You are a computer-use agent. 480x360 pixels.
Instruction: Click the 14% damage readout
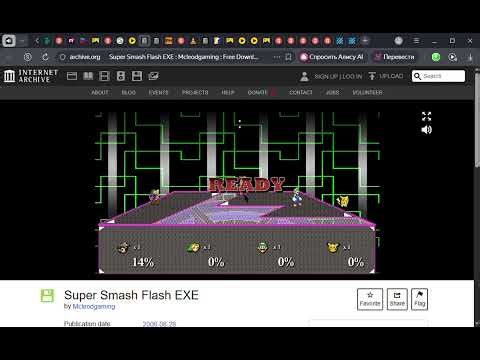pos(143,262)
